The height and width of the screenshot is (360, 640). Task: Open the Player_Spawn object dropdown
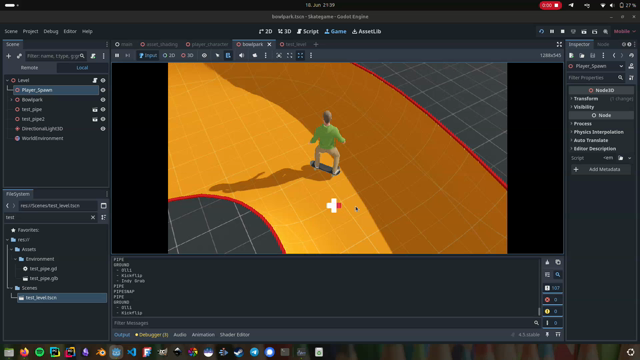click(x=596, y=66)
